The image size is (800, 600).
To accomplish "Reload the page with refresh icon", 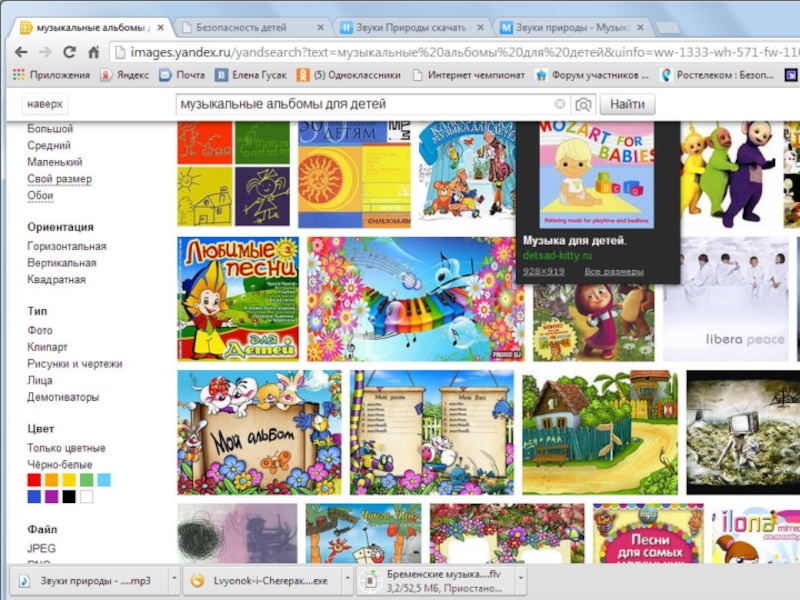I will pos(69,52).
